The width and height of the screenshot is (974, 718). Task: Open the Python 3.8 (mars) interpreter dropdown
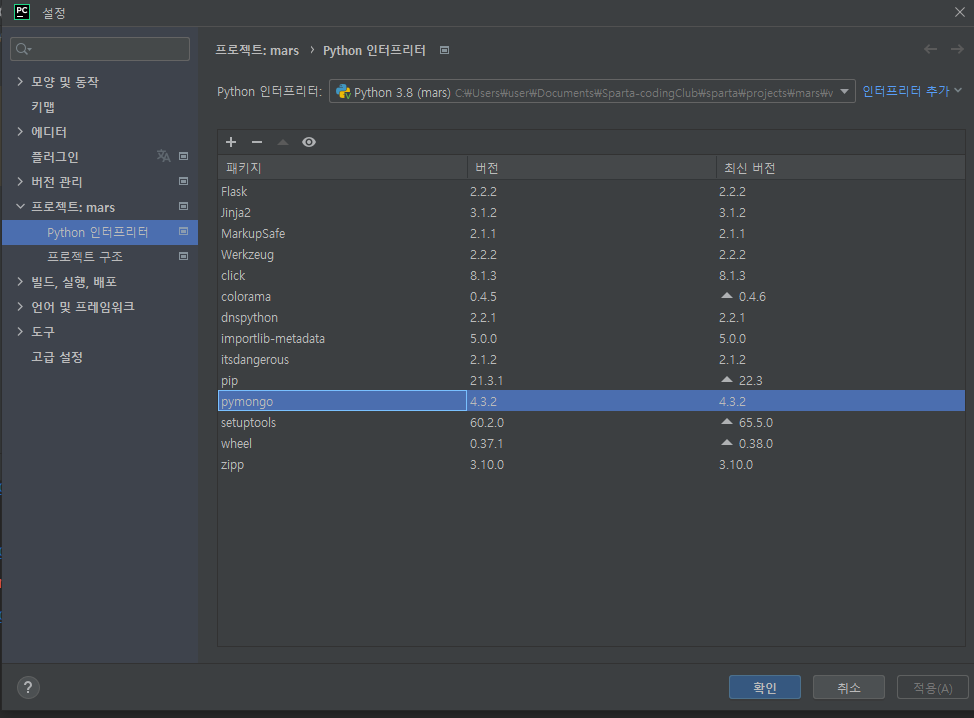coord(592,92)
